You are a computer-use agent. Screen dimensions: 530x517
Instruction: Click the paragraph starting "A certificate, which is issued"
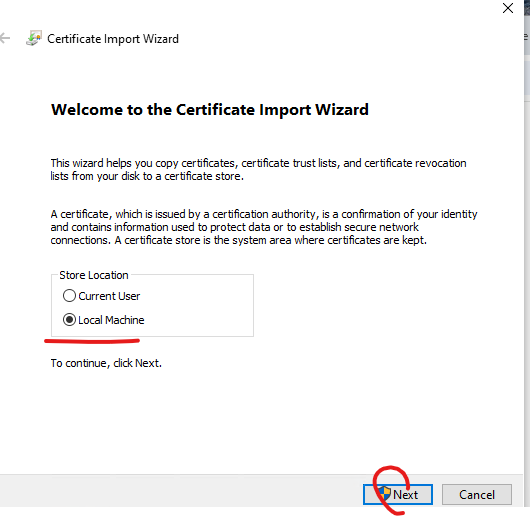pyautogui.click(x=264, y=227)
